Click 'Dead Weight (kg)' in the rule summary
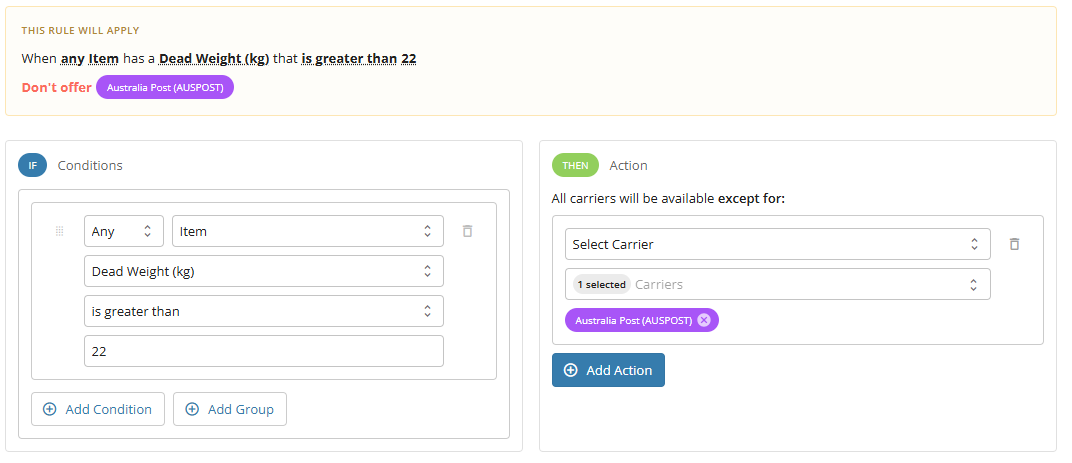 click(x=214, y=59)
